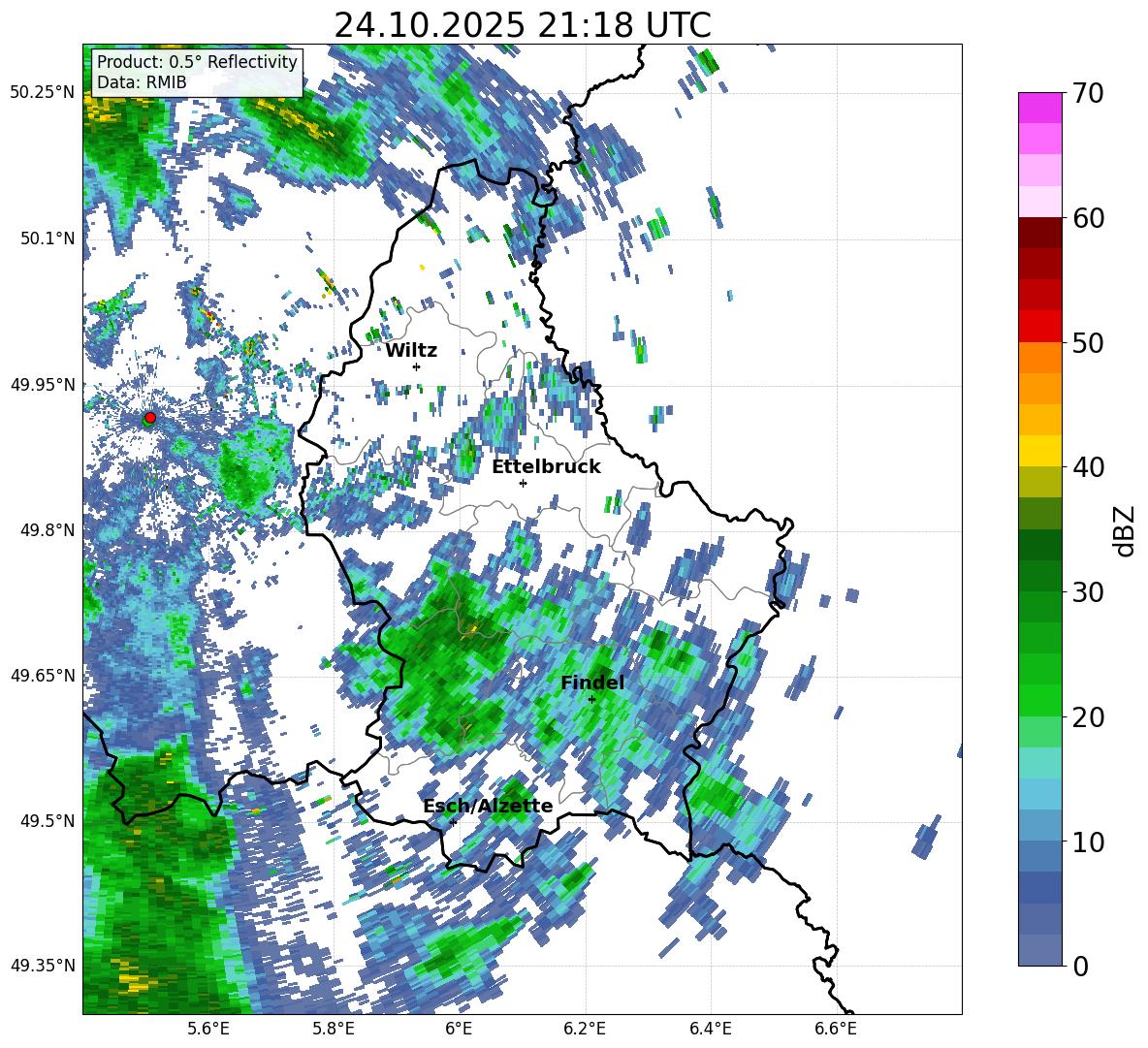Click the colorbar value 30
Image resolution: width=1148 pixels, height=1048 pixels.
1088,592
